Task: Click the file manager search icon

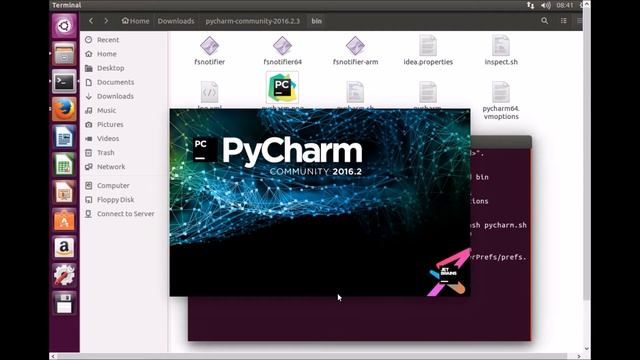Action: 544,21
